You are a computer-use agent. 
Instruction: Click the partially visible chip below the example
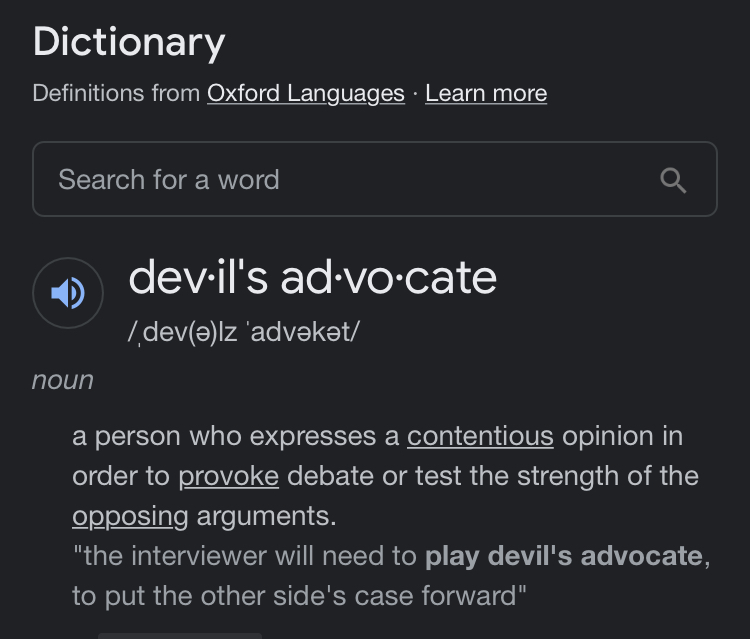[180, 636]
